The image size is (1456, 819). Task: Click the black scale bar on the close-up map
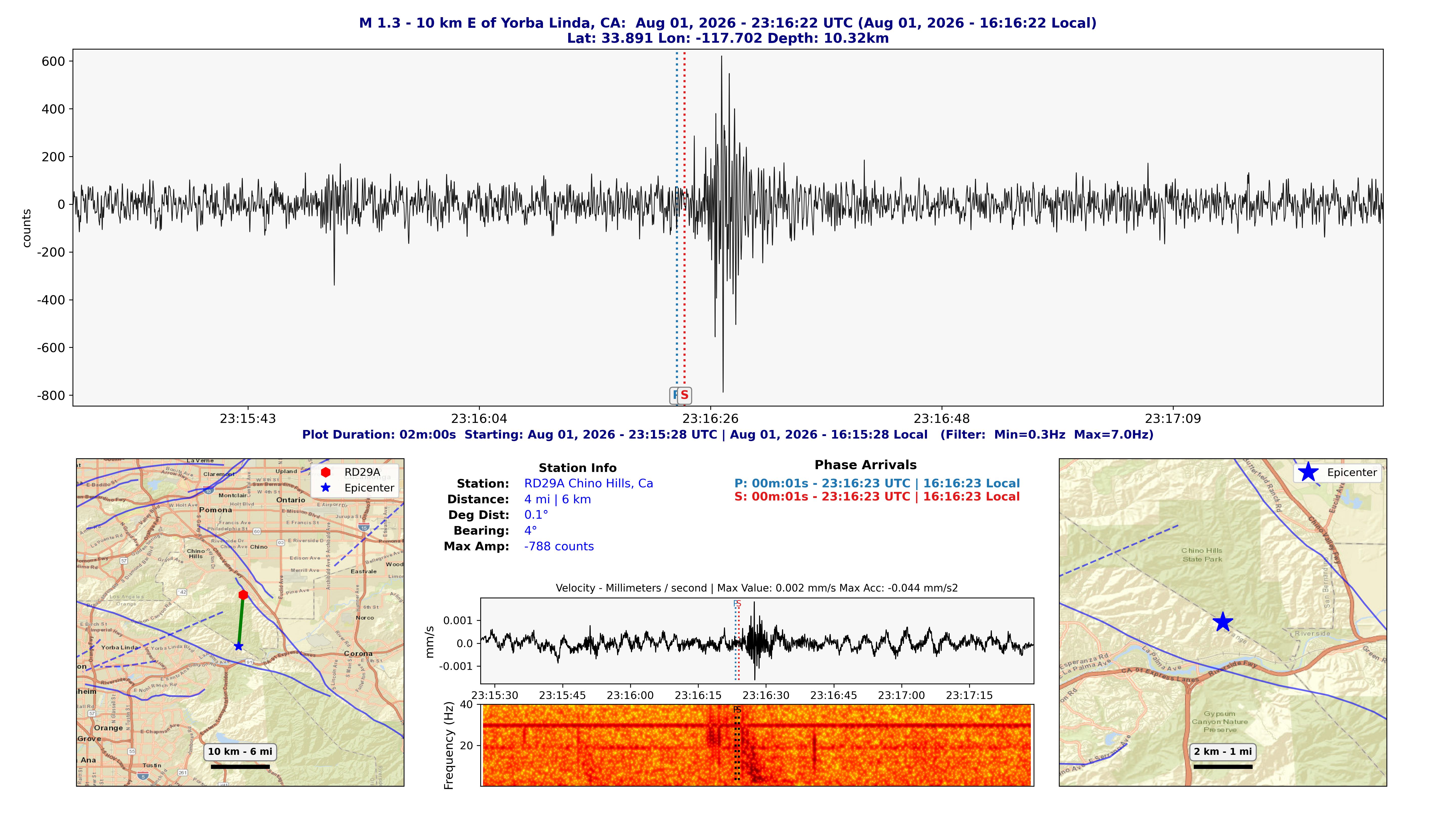tap(1223, 767)
